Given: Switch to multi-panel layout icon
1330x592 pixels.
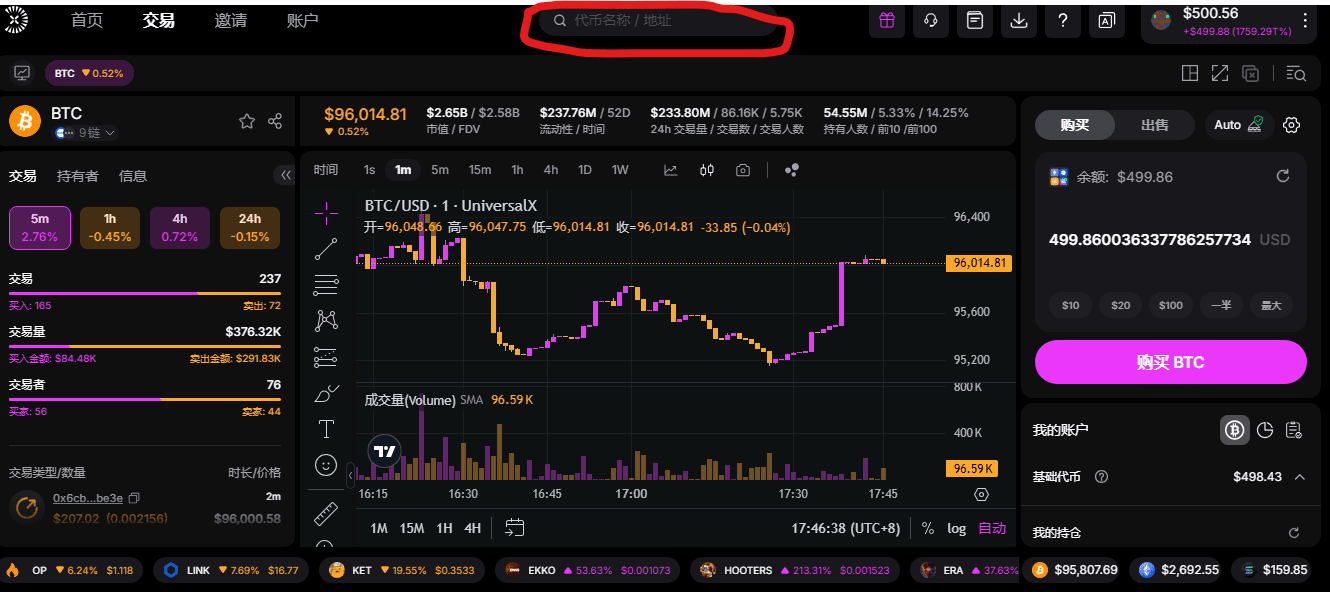Looking at the screenshot, I should (x=1190, y=73).
